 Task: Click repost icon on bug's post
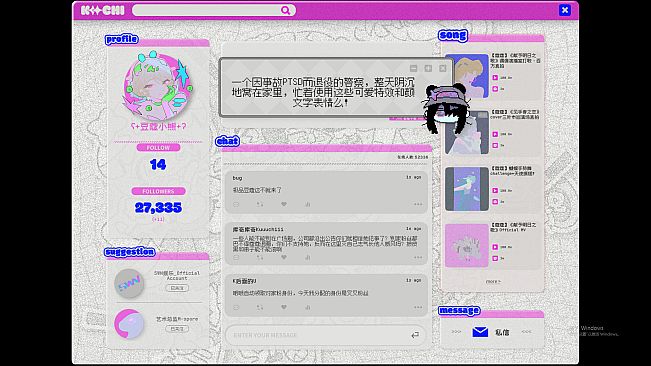tap(260, 204)
